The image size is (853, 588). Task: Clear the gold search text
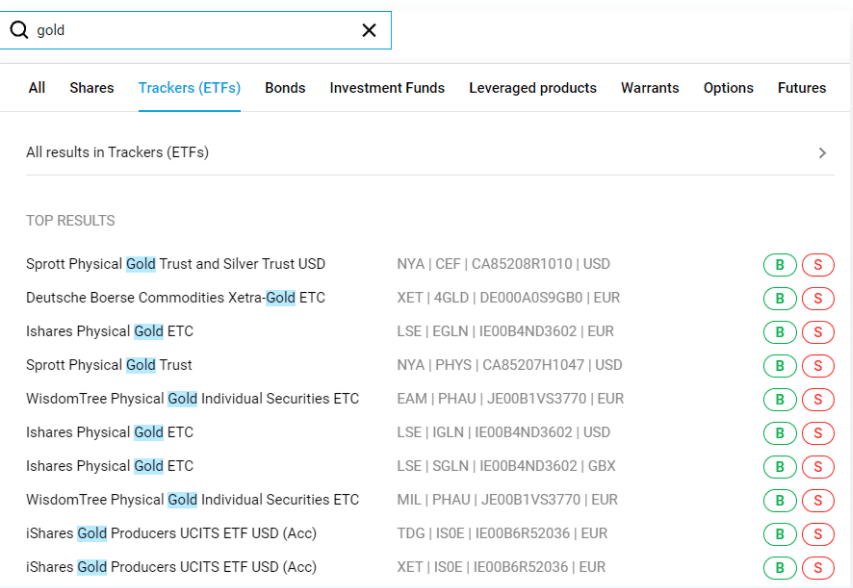point(368,31)
